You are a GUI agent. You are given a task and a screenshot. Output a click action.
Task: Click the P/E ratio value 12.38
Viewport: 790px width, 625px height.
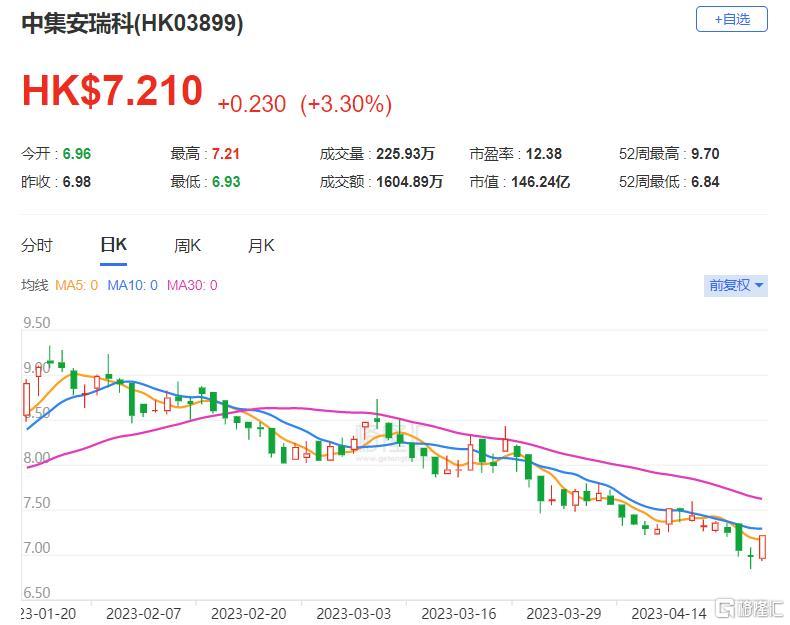[544, 154]
